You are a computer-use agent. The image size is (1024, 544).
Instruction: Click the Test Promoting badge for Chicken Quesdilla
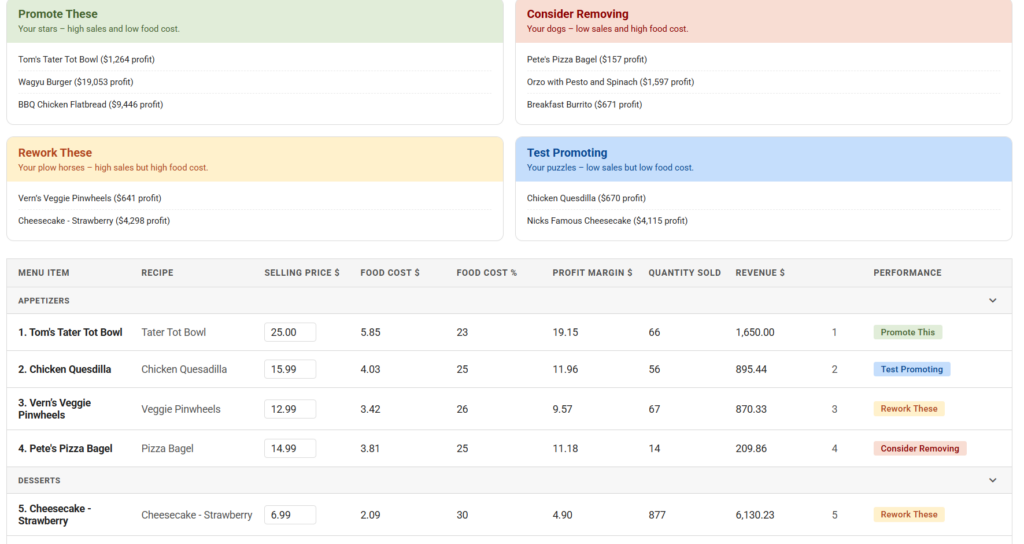click(912, 369)
